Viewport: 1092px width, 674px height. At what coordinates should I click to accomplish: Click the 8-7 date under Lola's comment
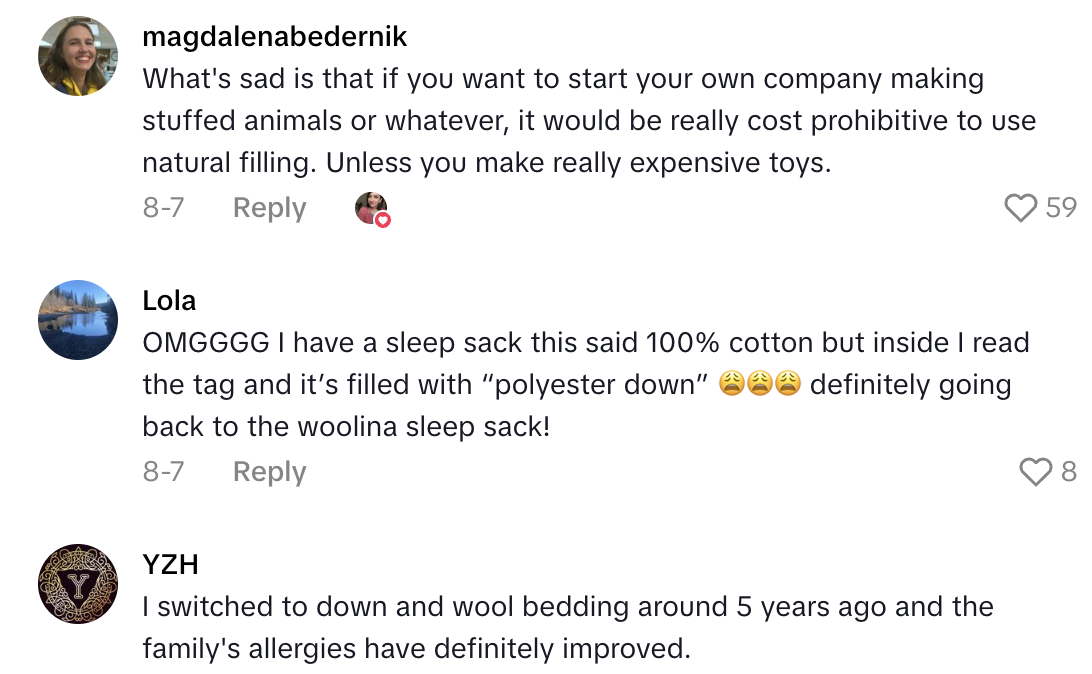tap(163, 471)
